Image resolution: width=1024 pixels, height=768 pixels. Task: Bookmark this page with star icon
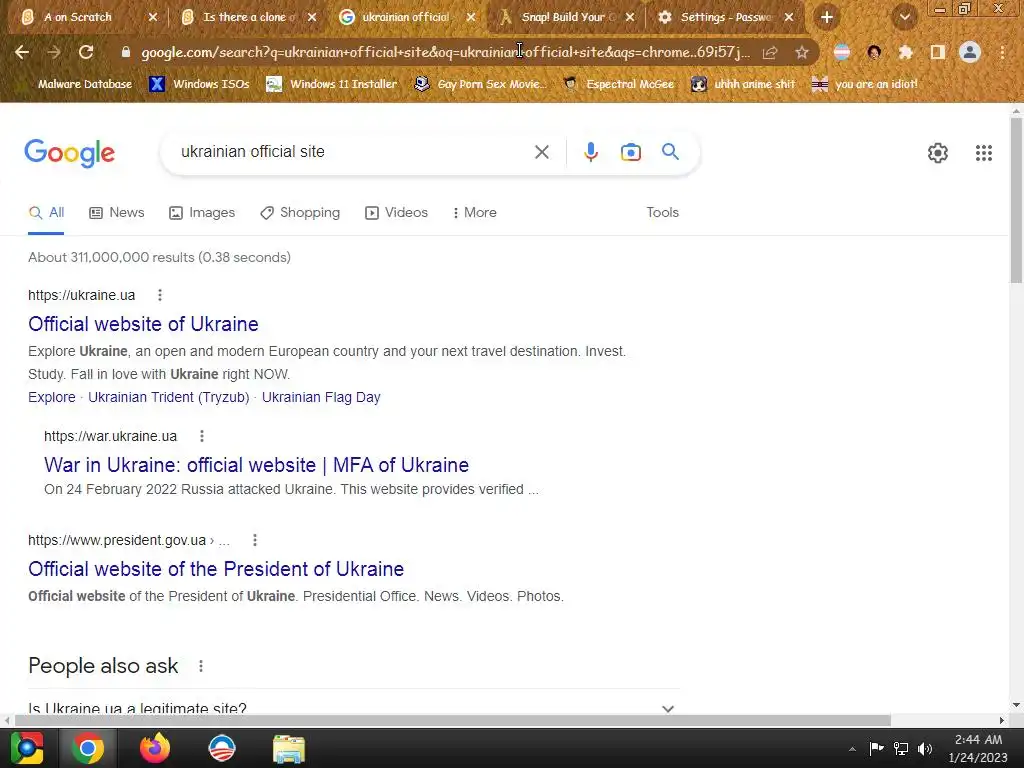(x=802, y=52)
